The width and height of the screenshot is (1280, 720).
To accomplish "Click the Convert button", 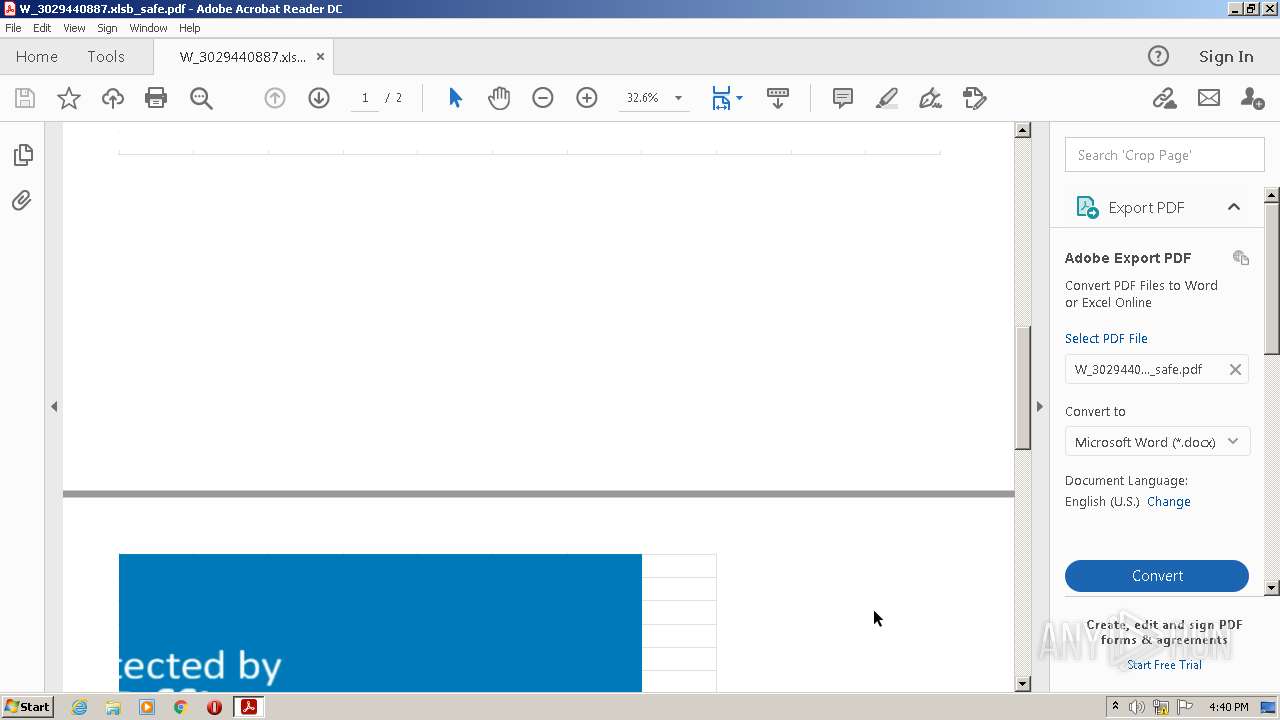I will coord(1157,576).
